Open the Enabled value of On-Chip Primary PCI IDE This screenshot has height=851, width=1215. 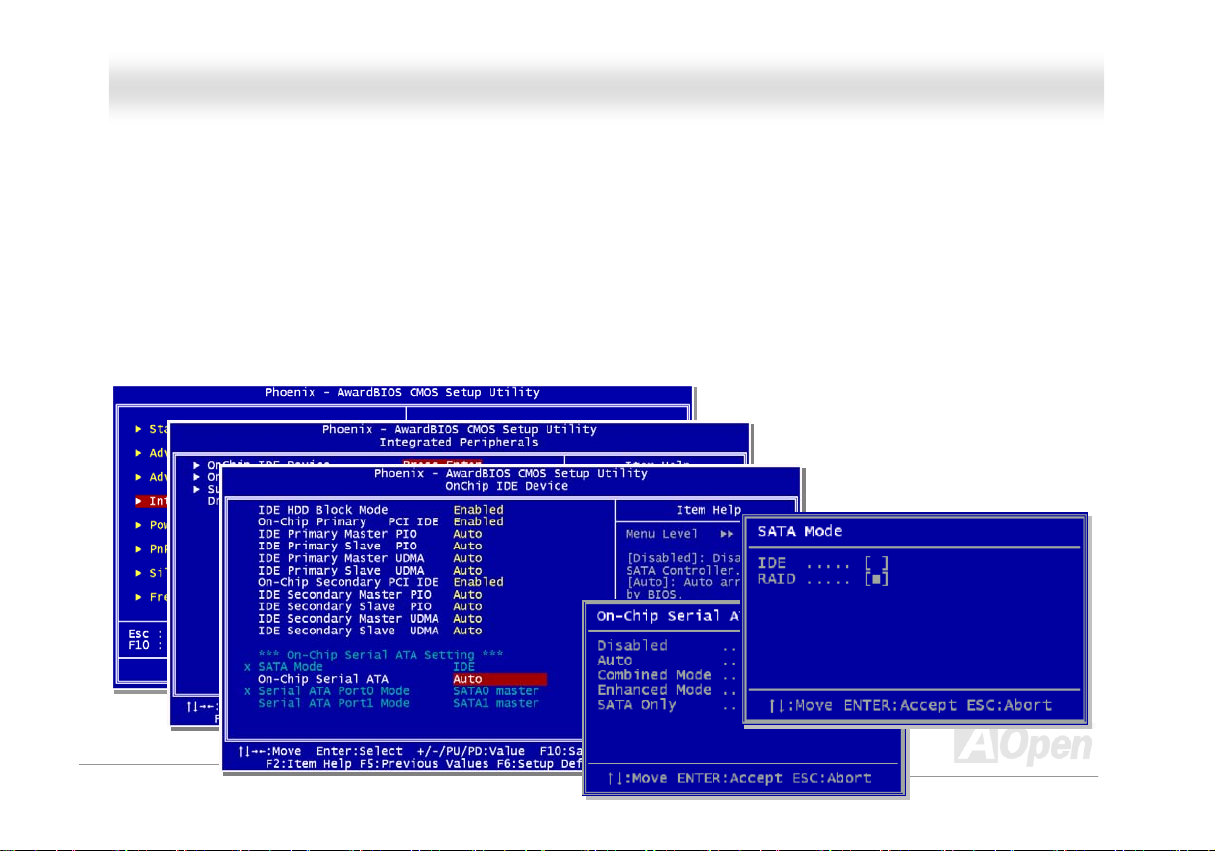pos(478,522)
